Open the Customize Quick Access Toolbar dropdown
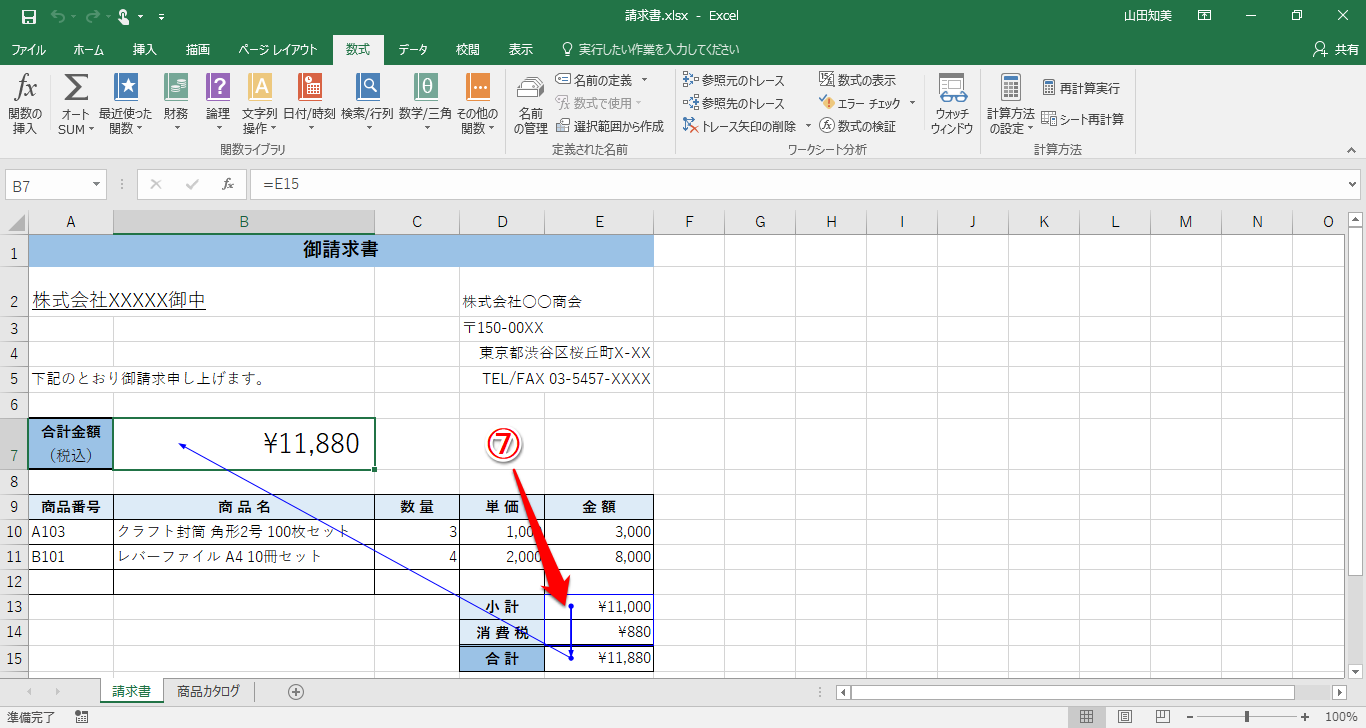 coord(162,16)
